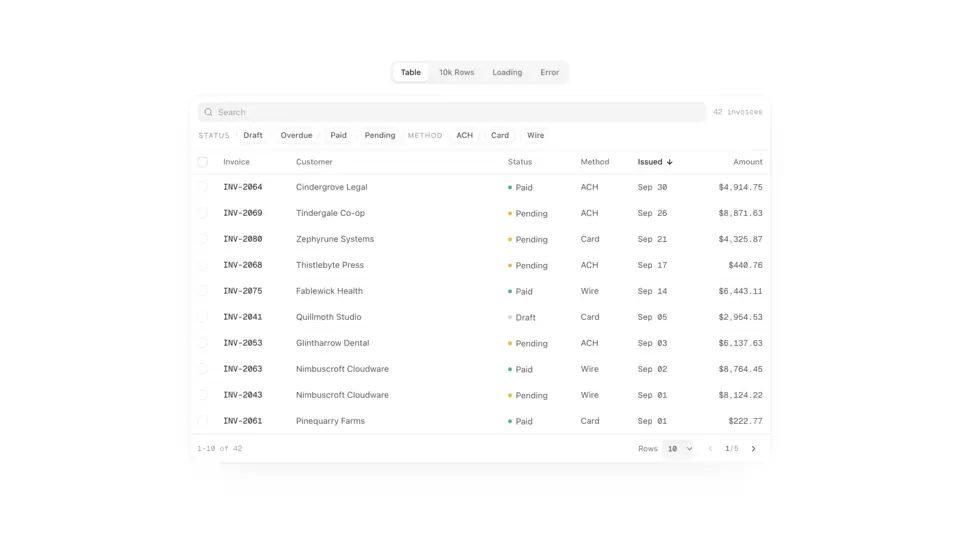Filter by Card method chip

pyautogui.click(x=500, y=135)
